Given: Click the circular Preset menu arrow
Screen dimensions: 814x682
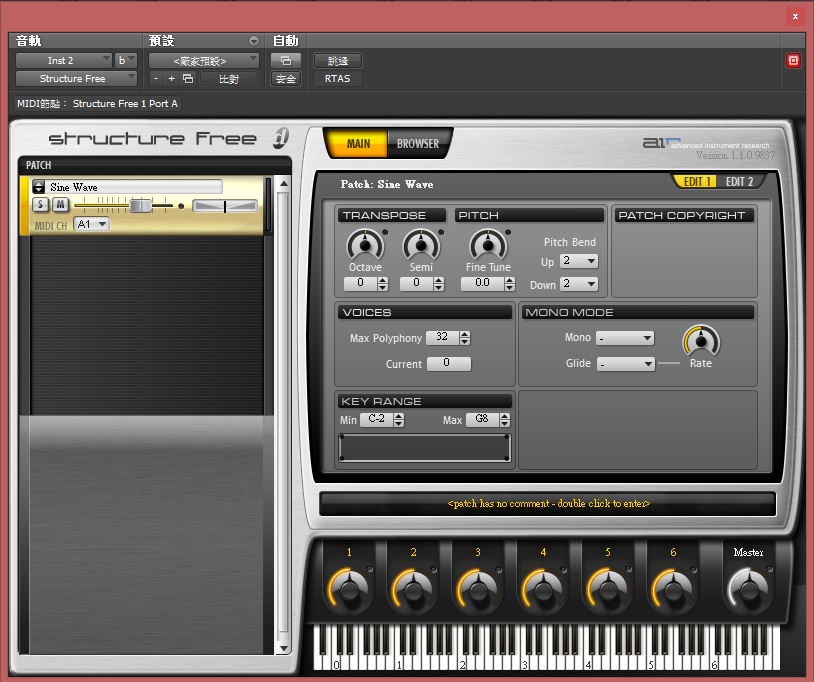Looking at the screenshot, I should (254, 40).
